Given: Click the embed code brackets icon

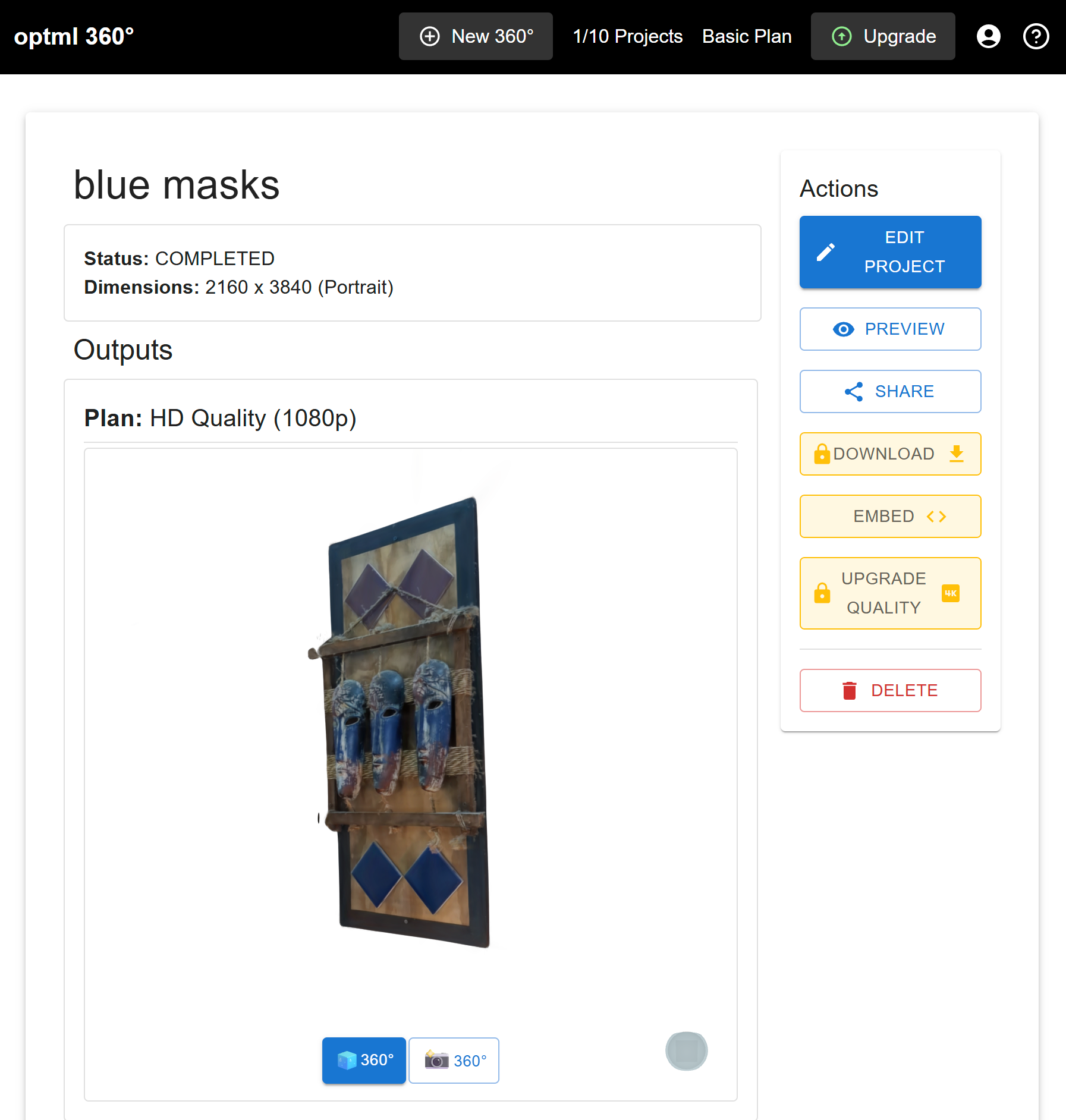Looking at the screenshot, I should [936, 517].
